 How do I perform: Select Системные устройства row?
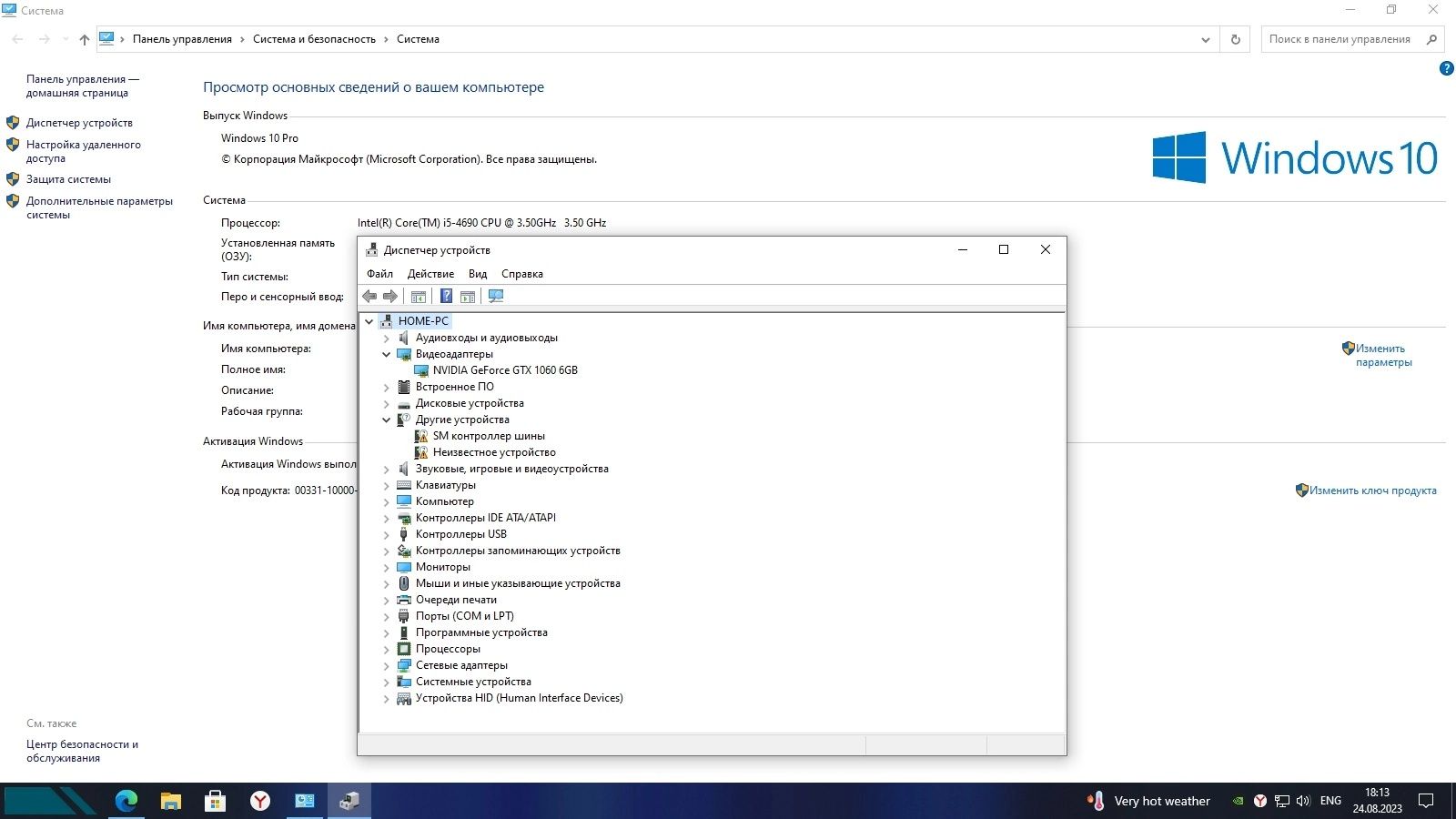click(x=473, y=682)
